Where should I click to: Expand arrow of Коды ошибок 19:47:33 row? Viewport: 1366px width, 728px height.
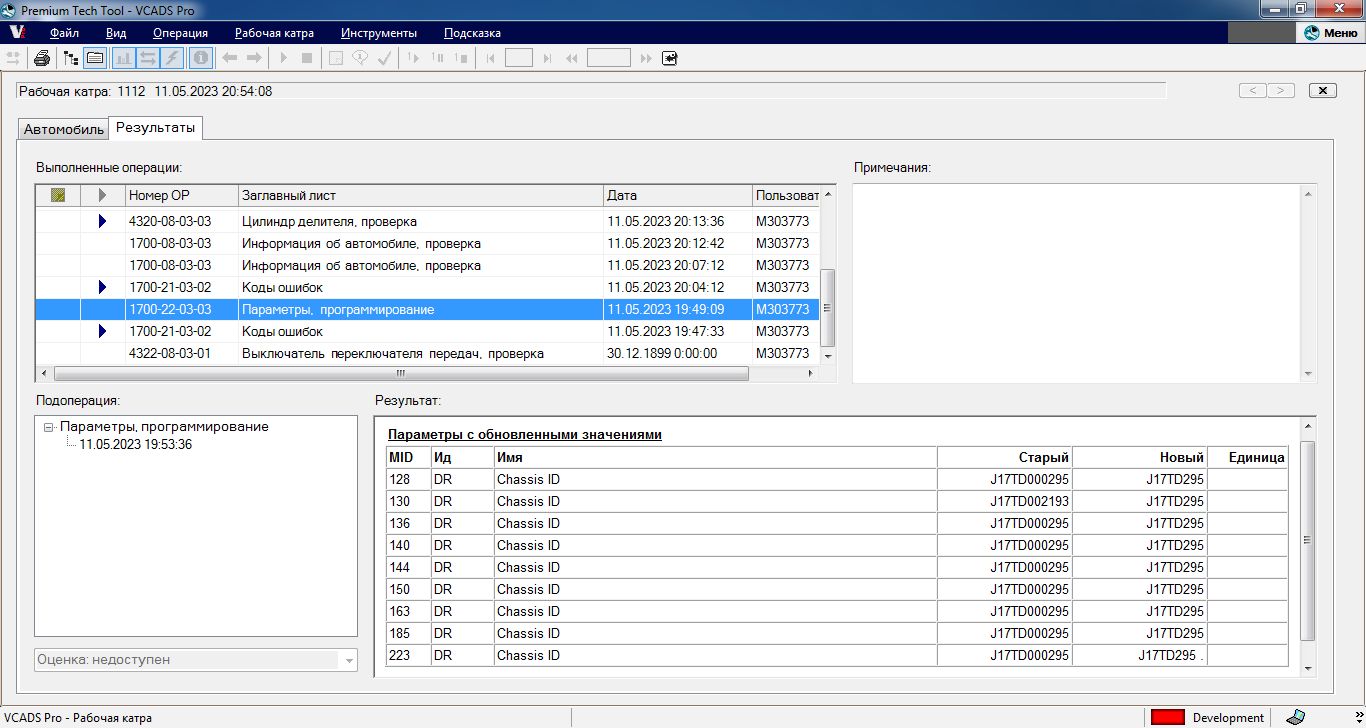click(x=102, y=331)
